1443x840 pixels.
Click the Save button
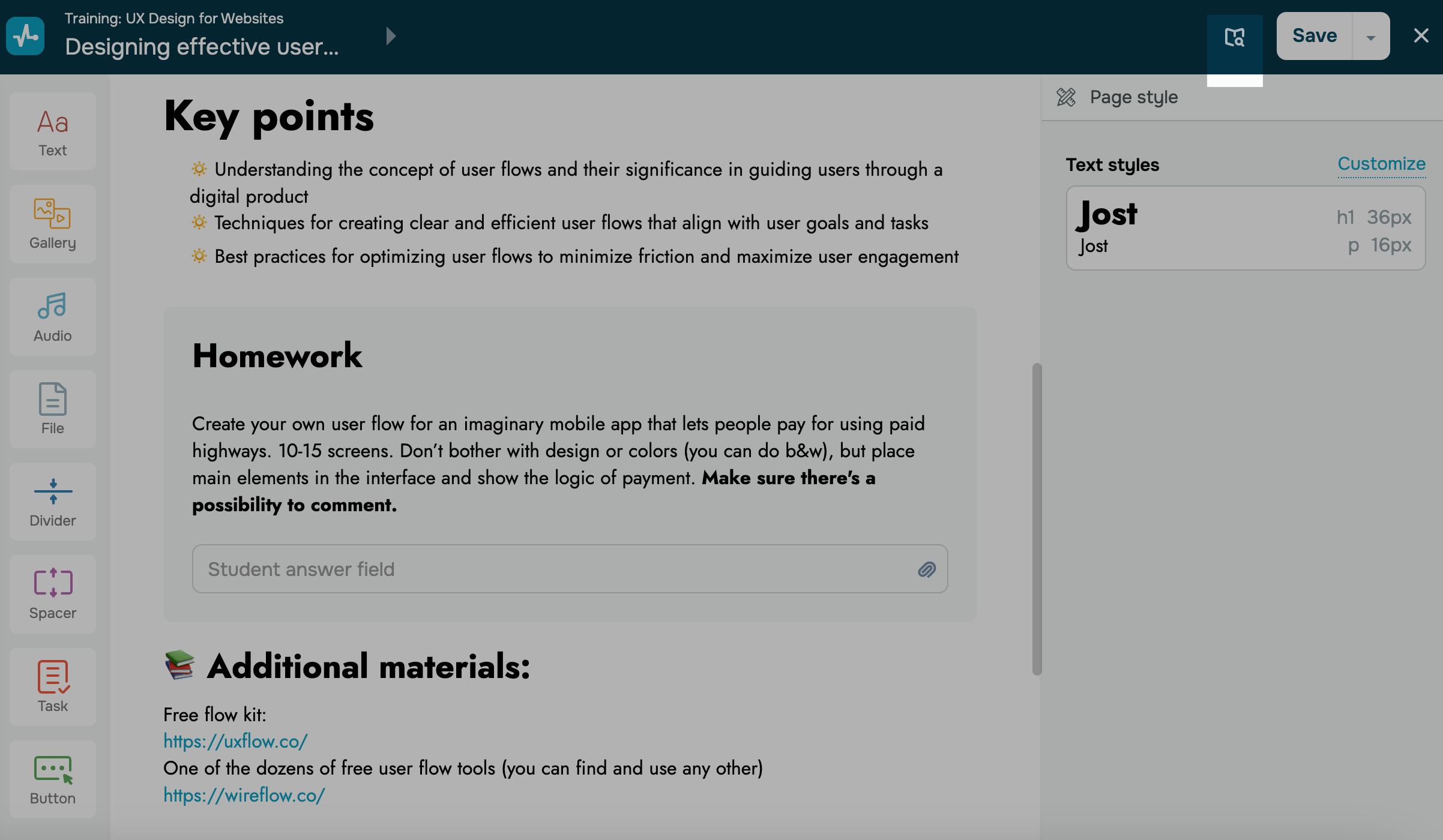1314,36
